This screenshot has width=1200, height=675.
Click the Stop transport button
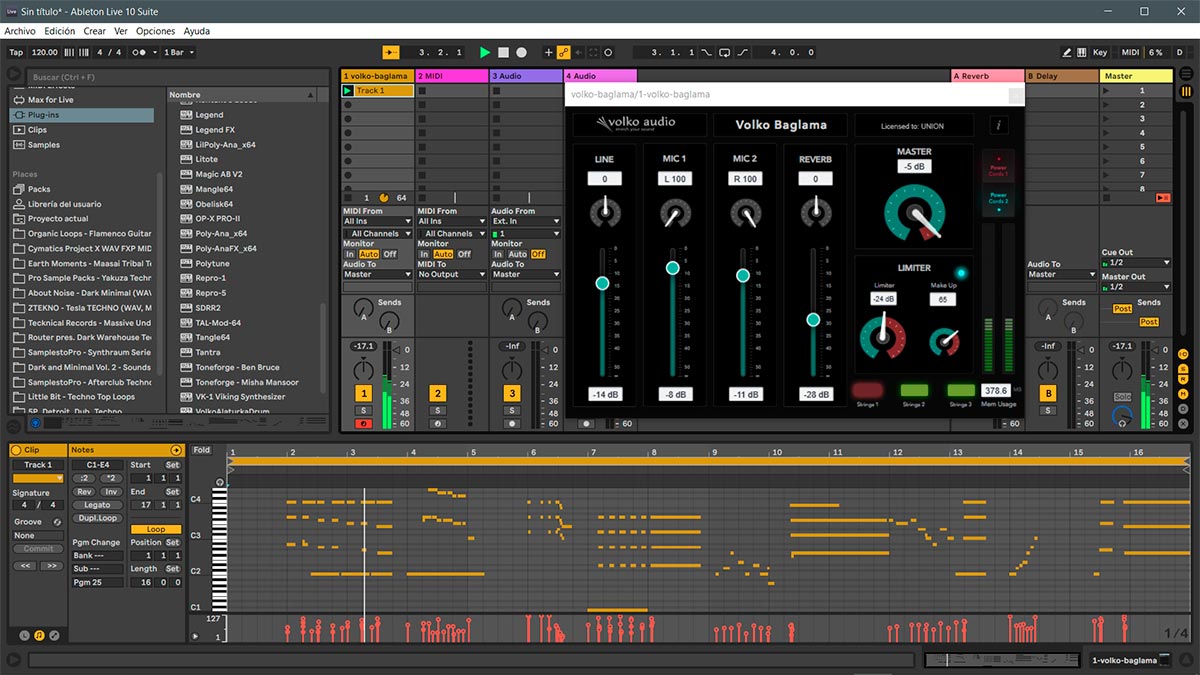tap(503, 52)
